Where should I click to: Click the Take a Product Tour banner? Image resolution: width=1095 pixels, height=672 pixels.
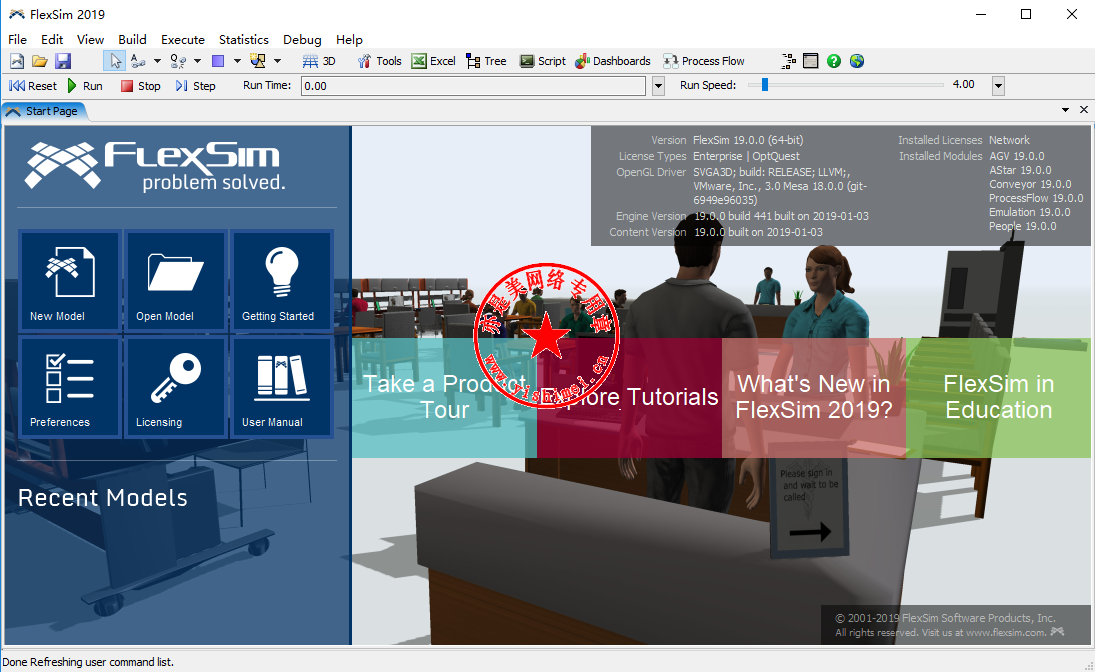pyautogui.click(x=444, y=398)
